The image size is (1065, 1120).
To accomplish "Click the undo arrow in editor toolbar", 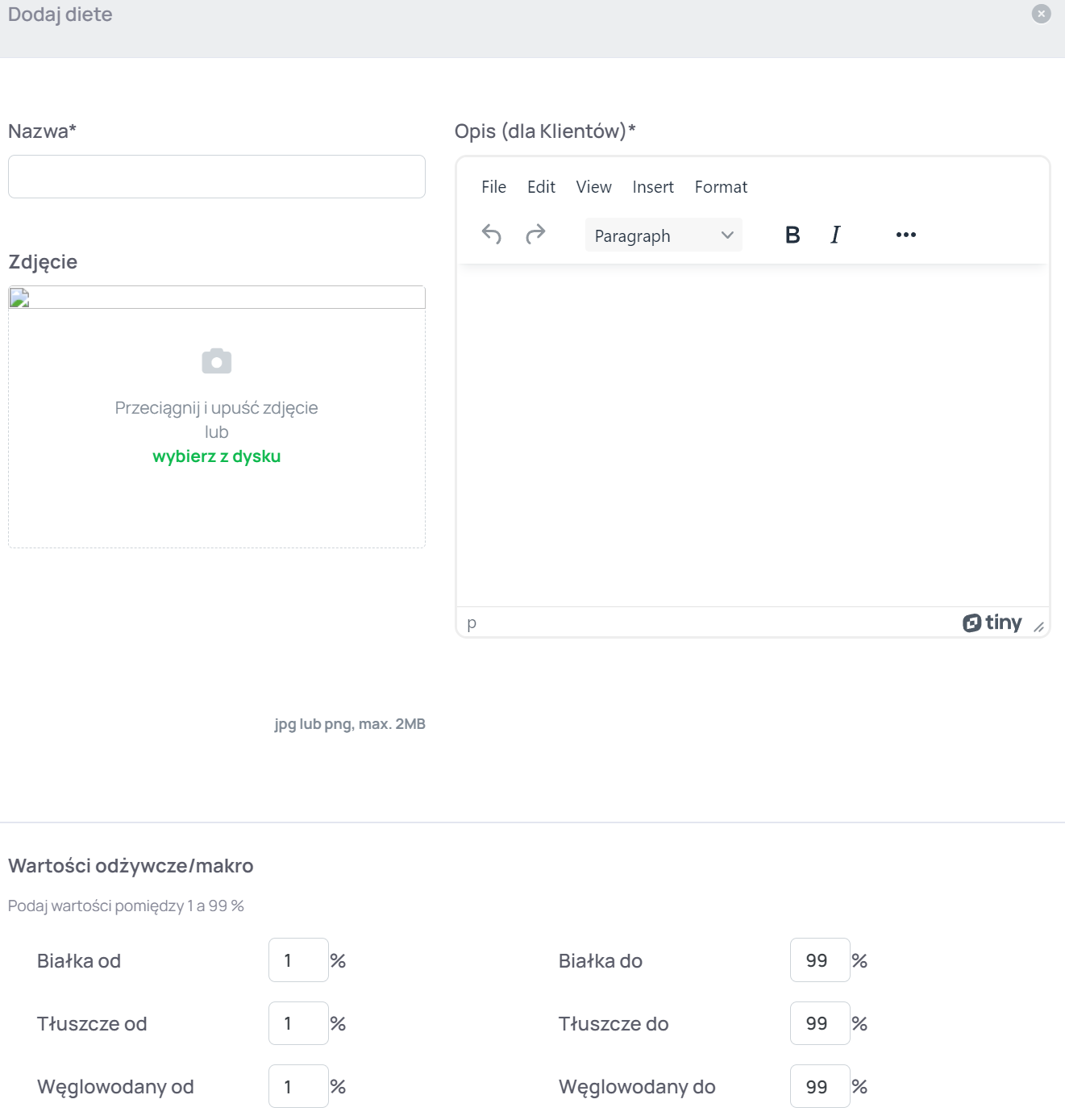I will click(x=492, y=235).
